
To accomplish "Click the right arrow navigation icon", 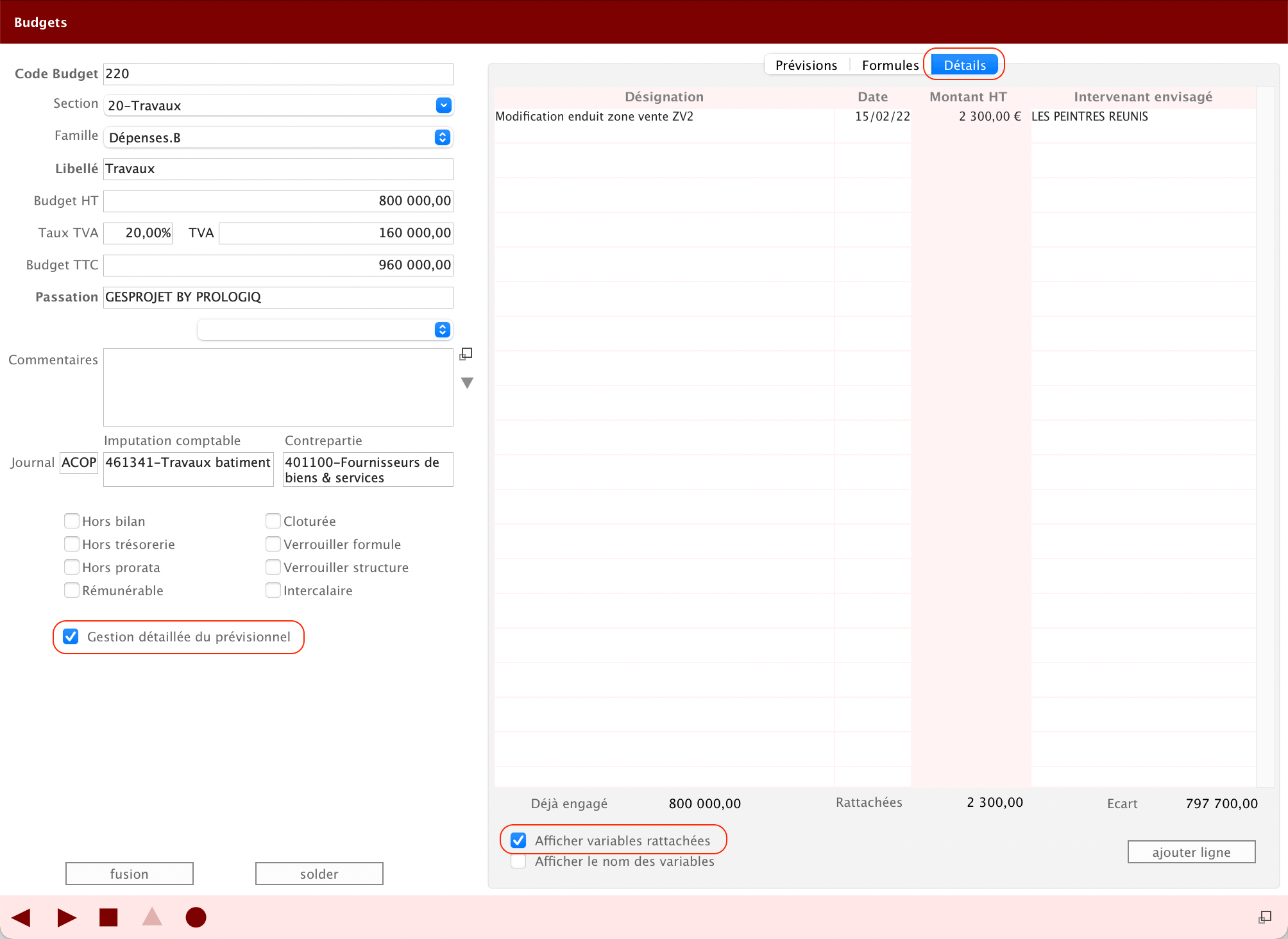I will (67, 917).
